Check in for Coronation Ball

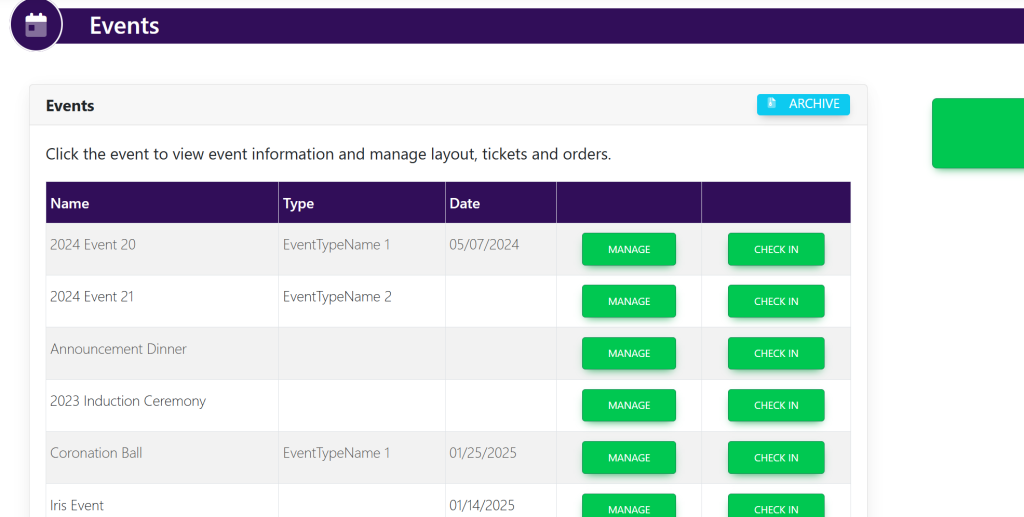tap(775, 457)
